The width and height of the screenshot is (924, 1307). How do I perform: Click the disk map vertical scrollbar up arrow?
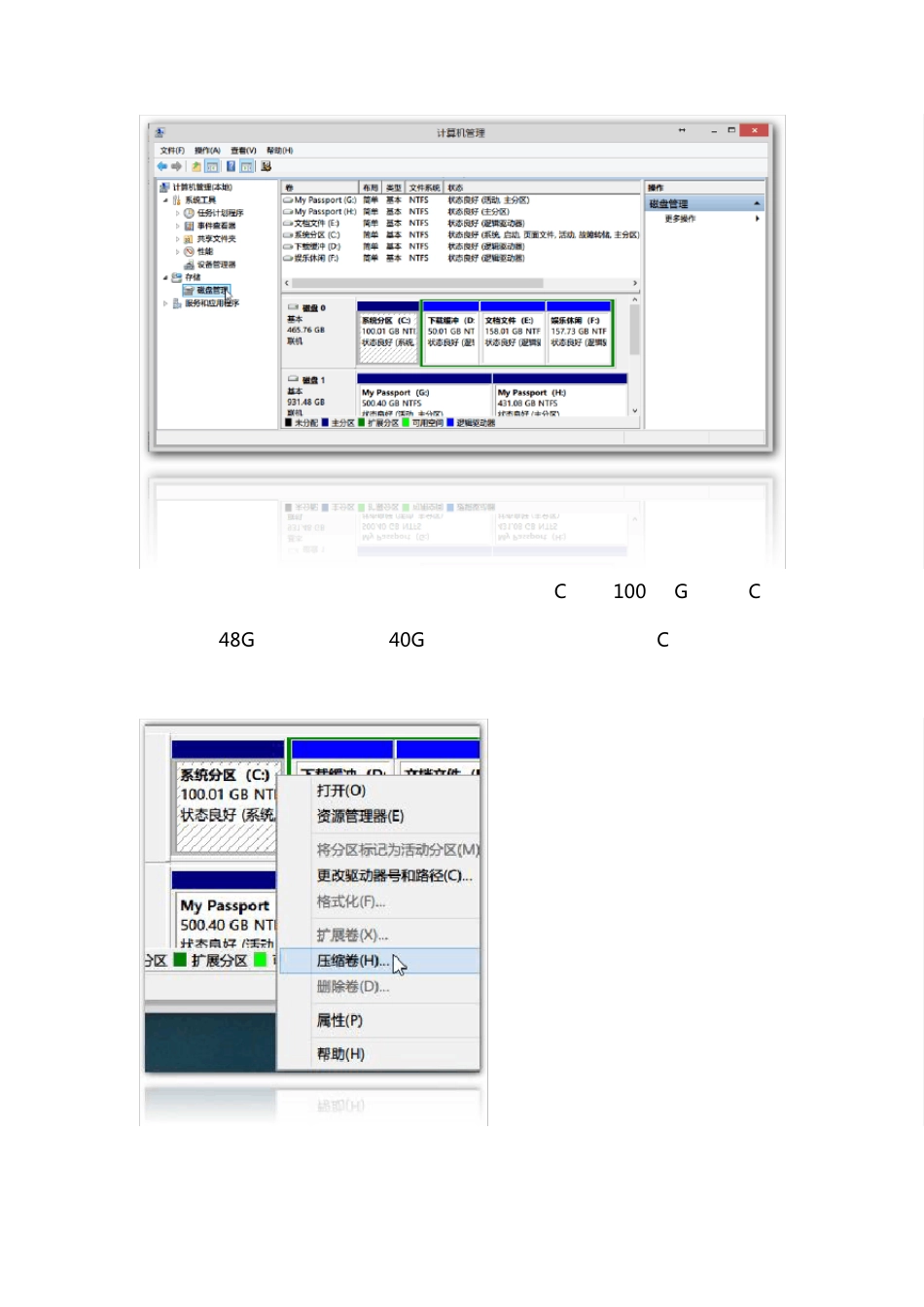tap(635, 301)
